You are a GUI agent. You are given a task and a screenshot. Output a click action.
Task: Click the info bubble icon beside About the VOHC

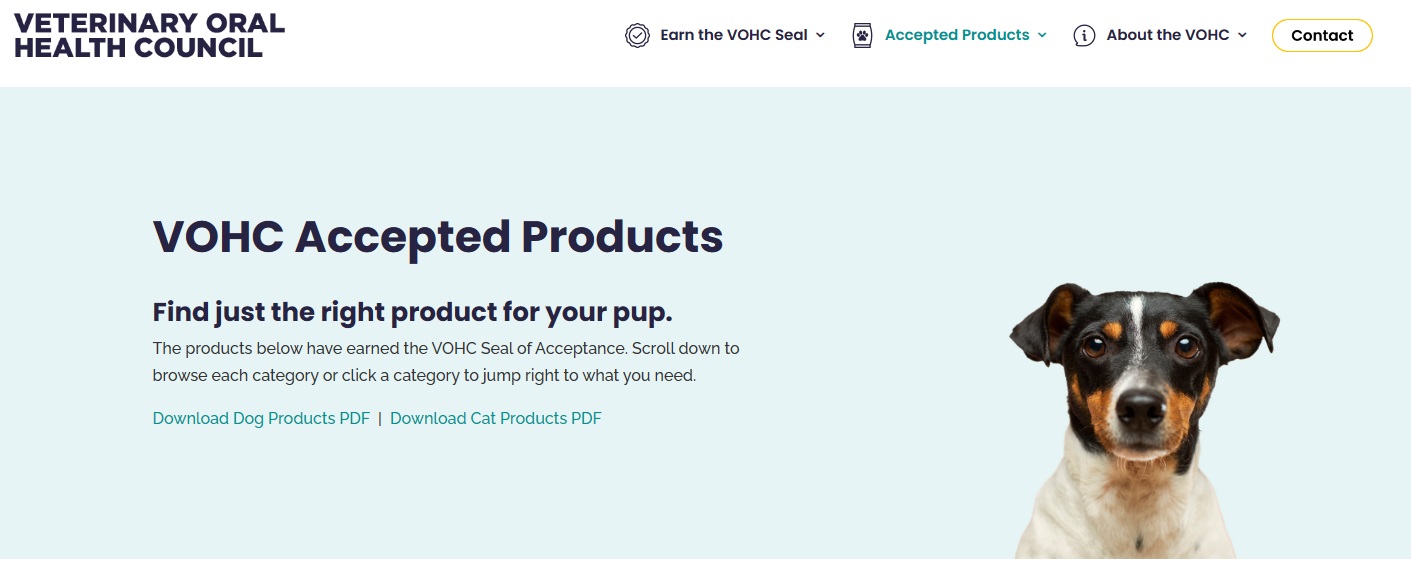click(1084, 35)
